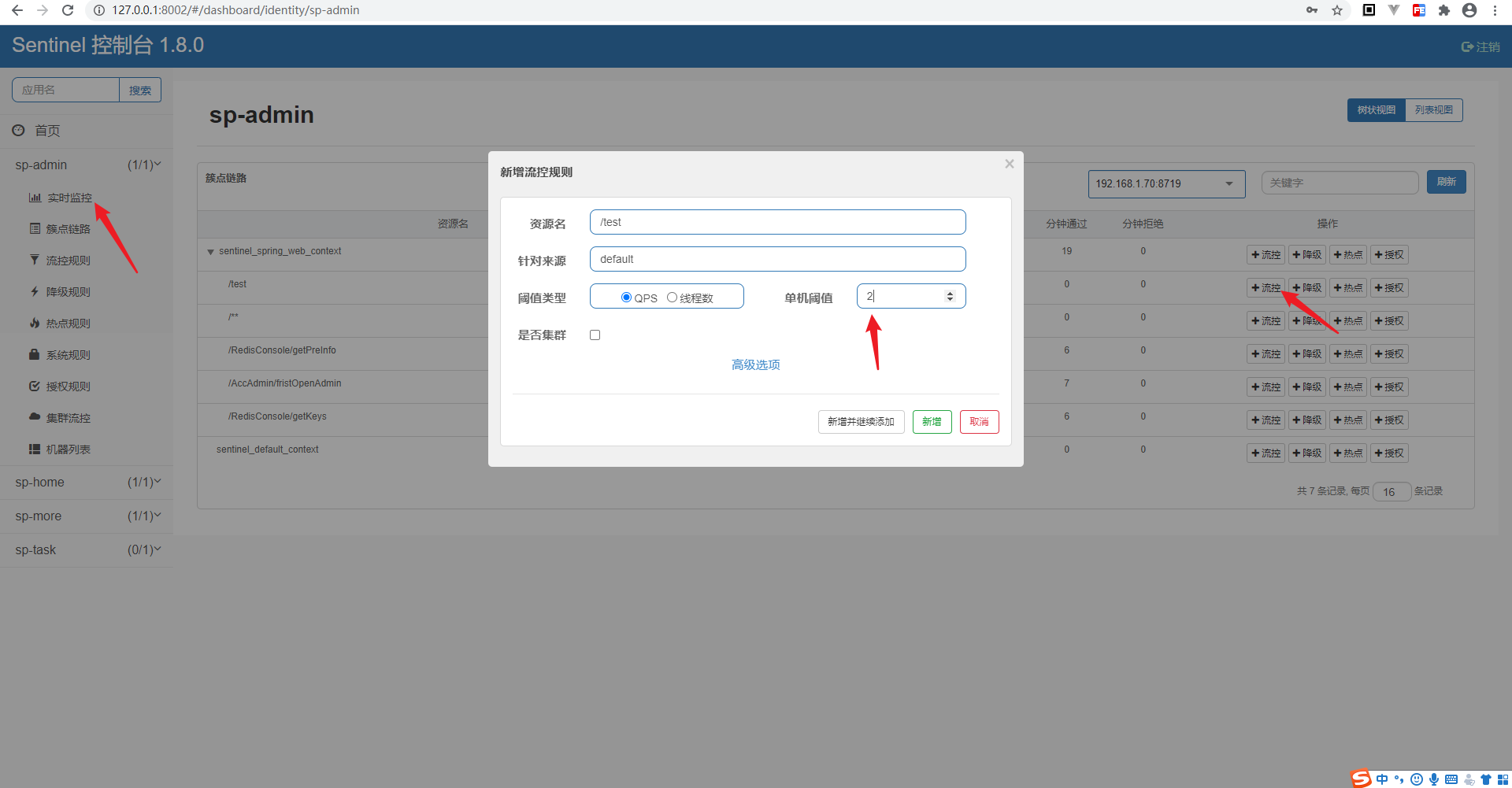Click browser address bar URL
This screenshot has width=1512, height=788.
tap(235, 10)
